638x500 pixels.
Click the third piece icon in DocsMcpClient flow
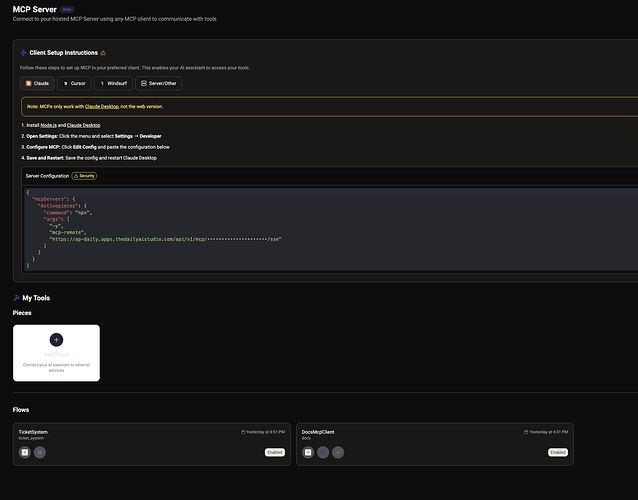pos(338,452)
